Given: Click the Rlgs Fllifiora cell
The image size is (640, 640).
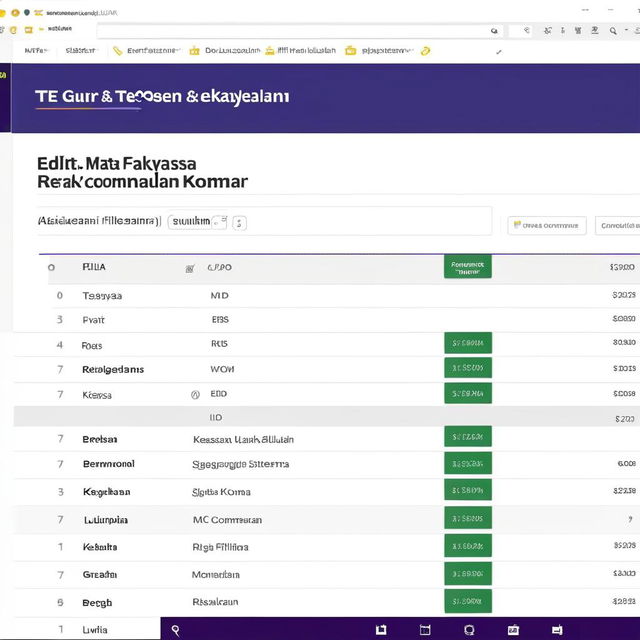Looking at the screenshot, I should pyautogui.click(x=220, y=547).
